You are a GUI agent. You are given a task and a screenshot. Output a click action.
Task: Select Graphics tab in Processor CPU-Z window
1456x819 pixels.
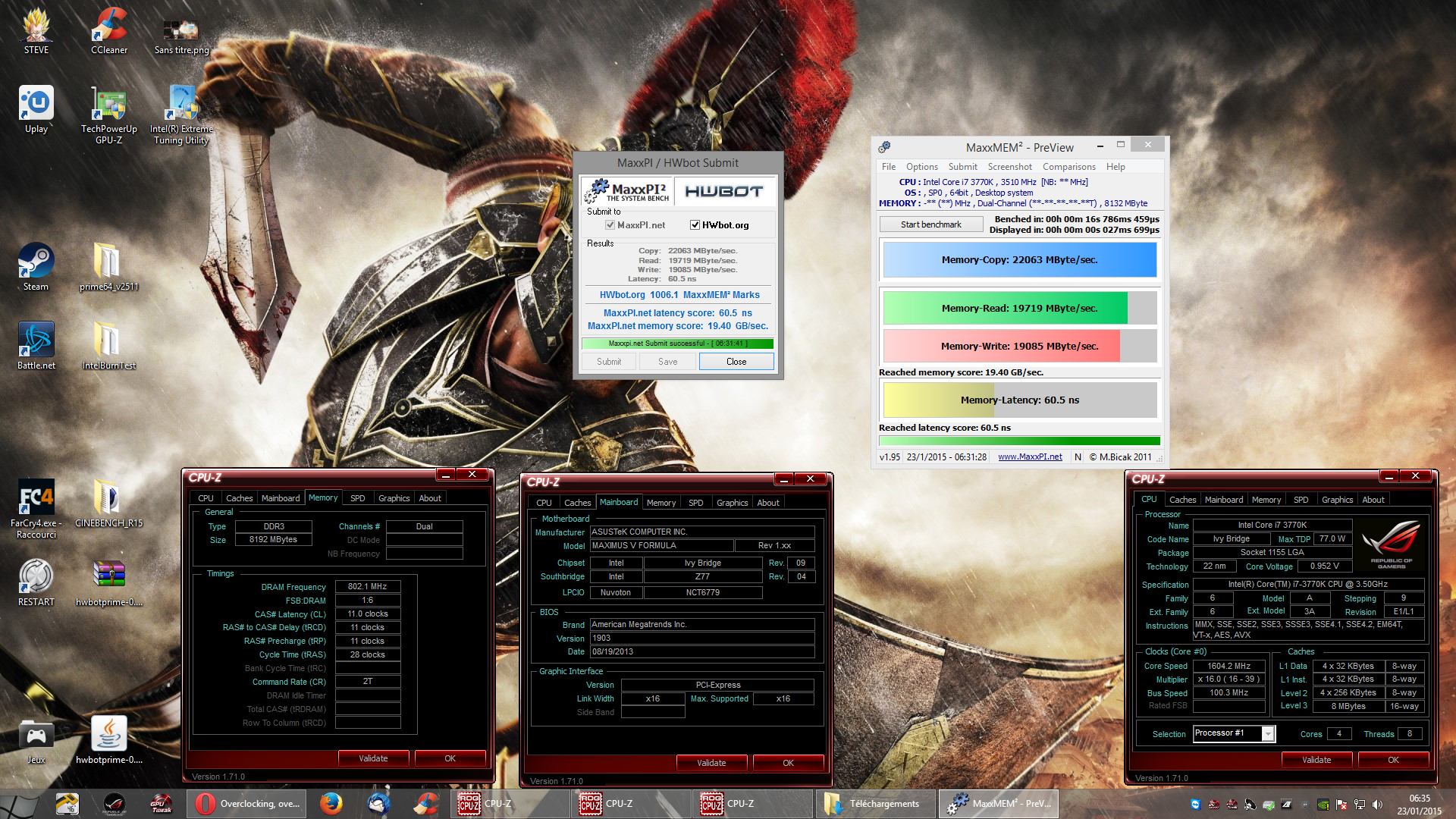(x=1337, y=500)
